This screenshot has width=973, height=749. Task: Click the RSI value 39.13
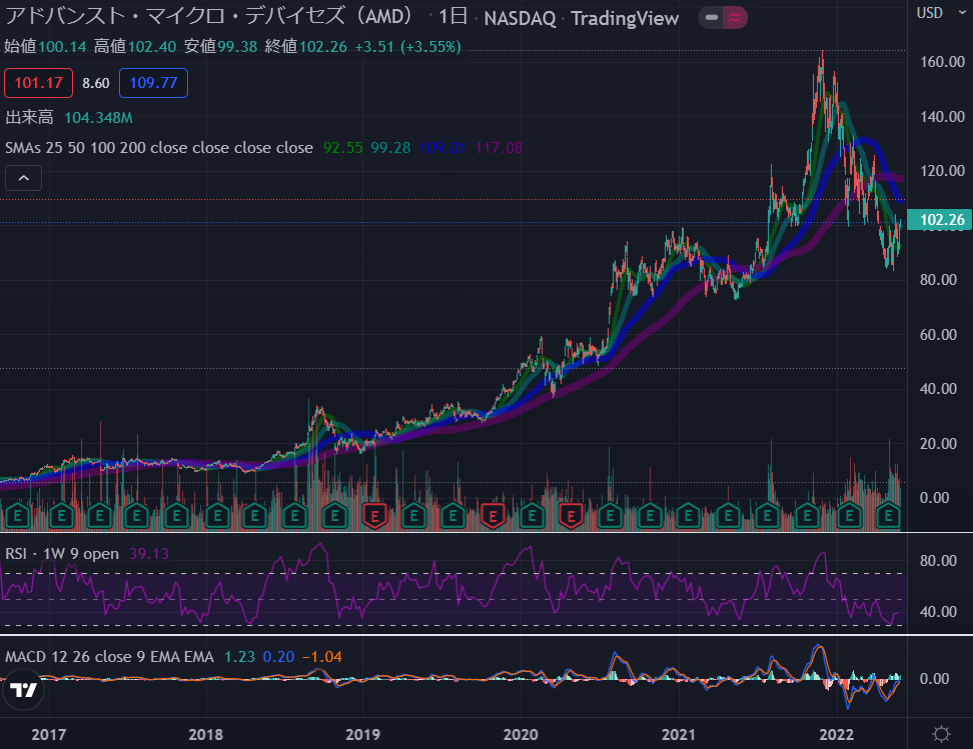[149, 554]
